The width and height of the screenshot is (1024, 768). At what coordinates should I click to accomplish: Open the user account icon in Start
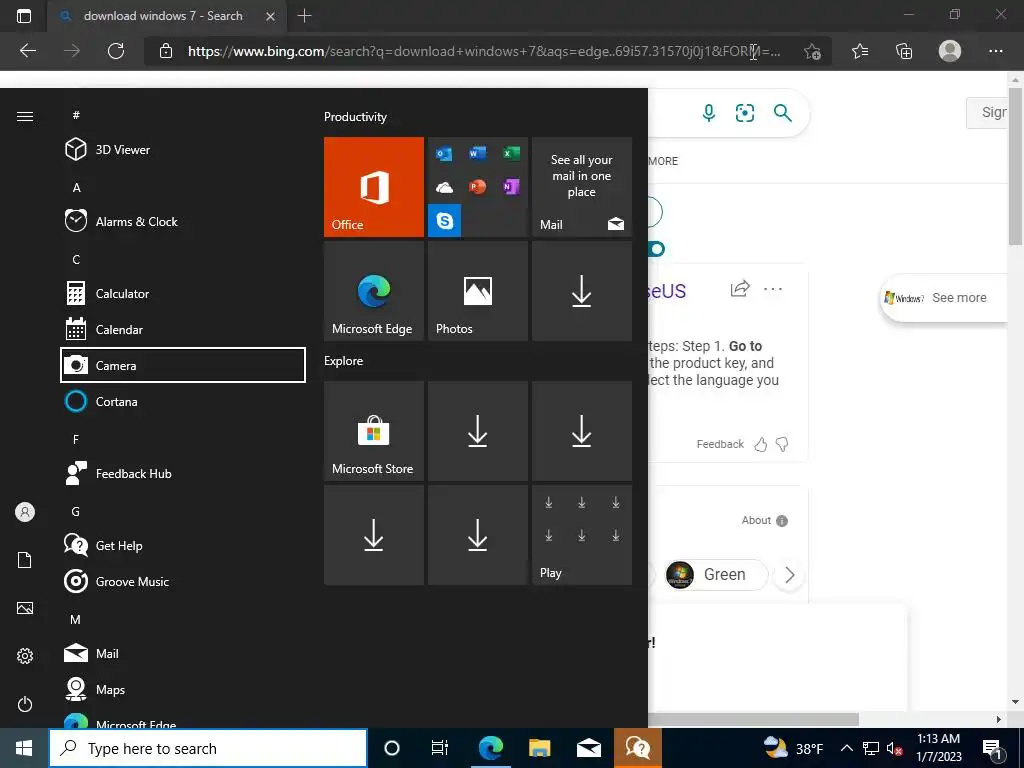coord(25,512)
